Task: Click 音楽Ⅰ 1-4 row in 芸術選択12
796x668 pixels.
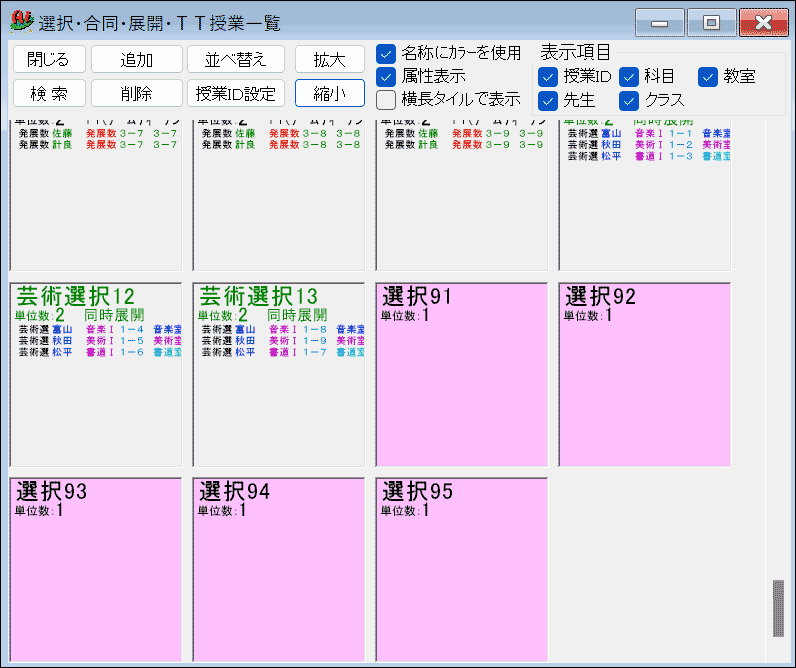Action: pyautogui.click(x=100, y=329)
